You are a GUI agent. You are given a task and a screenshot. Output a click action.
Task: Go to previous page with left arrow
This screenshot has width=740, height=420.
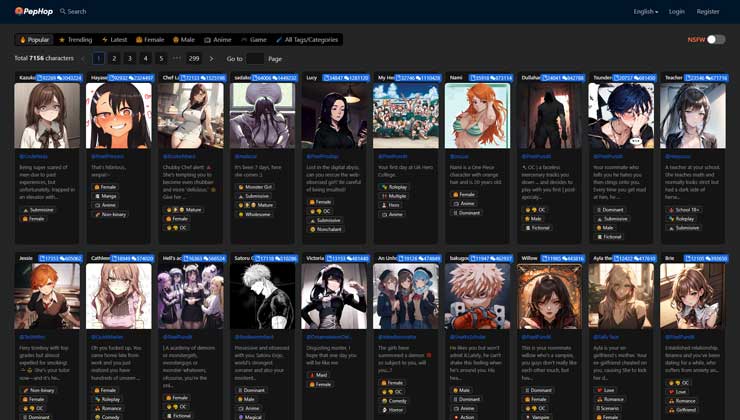point(83,59)
